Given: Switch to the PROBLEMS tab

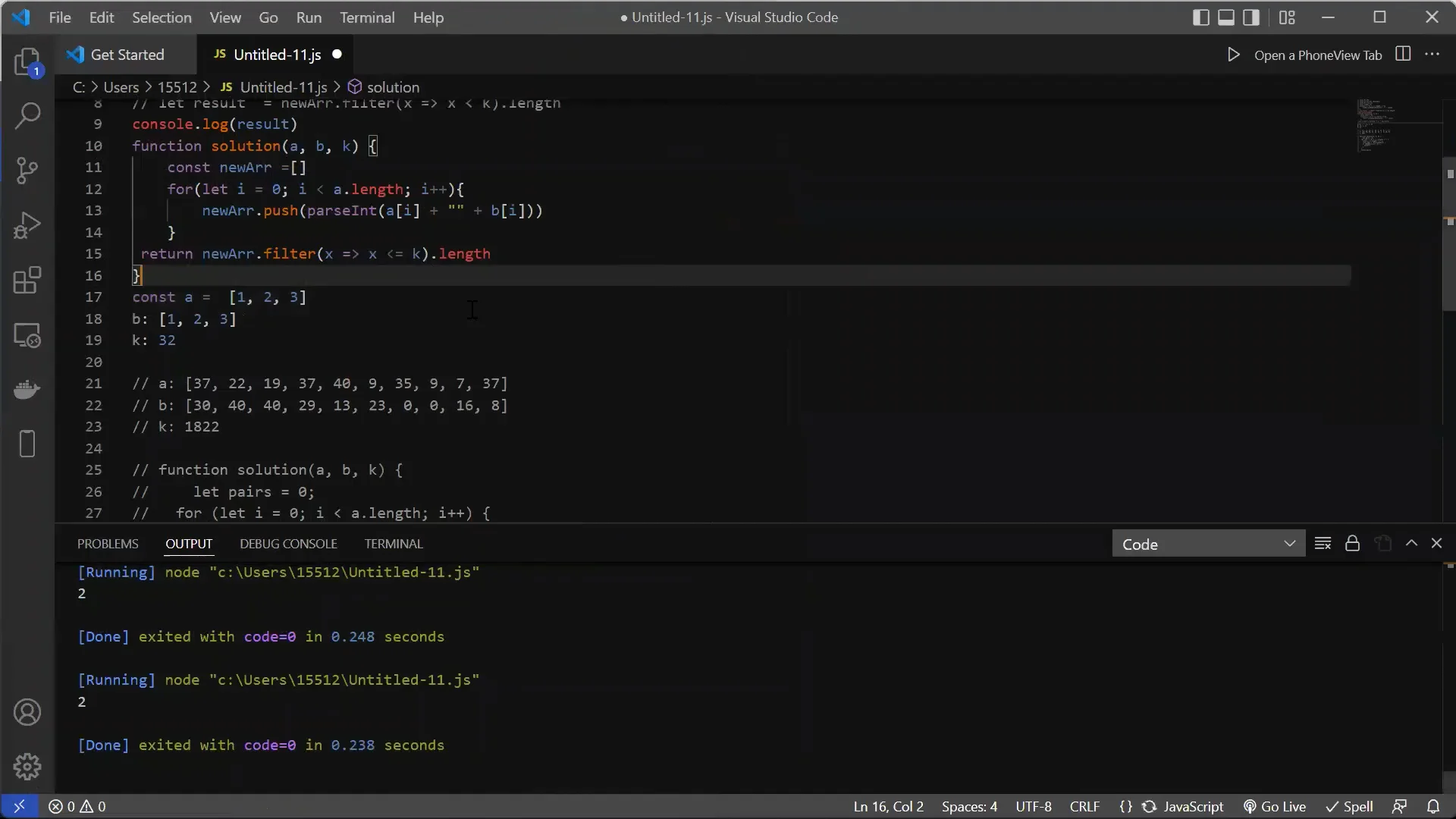Looking at the screenshot, I should pyautogui.click(x=108, y=544).
